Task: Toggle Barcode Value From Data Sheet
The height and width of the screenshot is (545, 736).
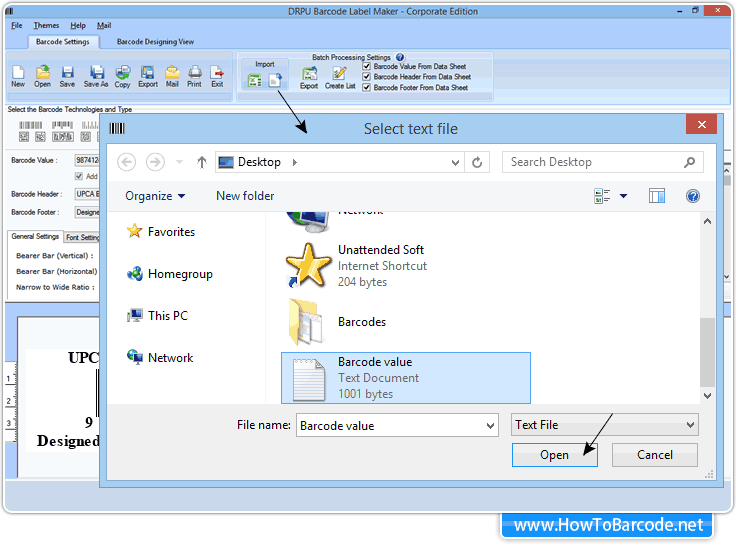Action: (367, 66)
